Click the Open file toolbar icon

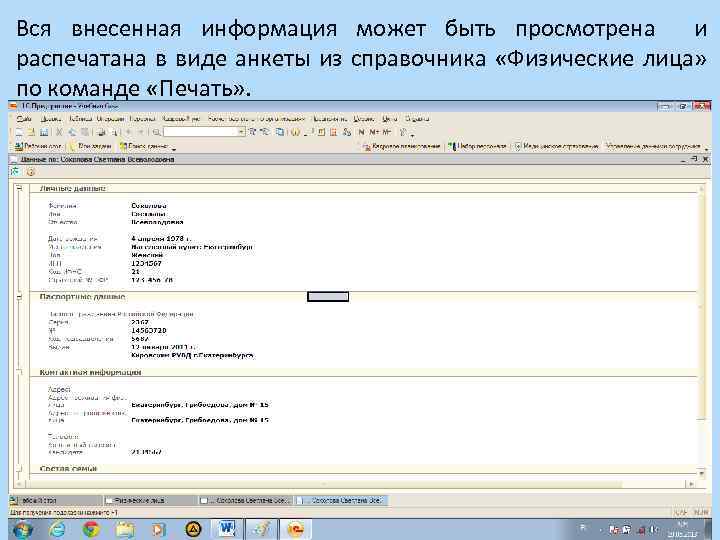click(31, 132)
